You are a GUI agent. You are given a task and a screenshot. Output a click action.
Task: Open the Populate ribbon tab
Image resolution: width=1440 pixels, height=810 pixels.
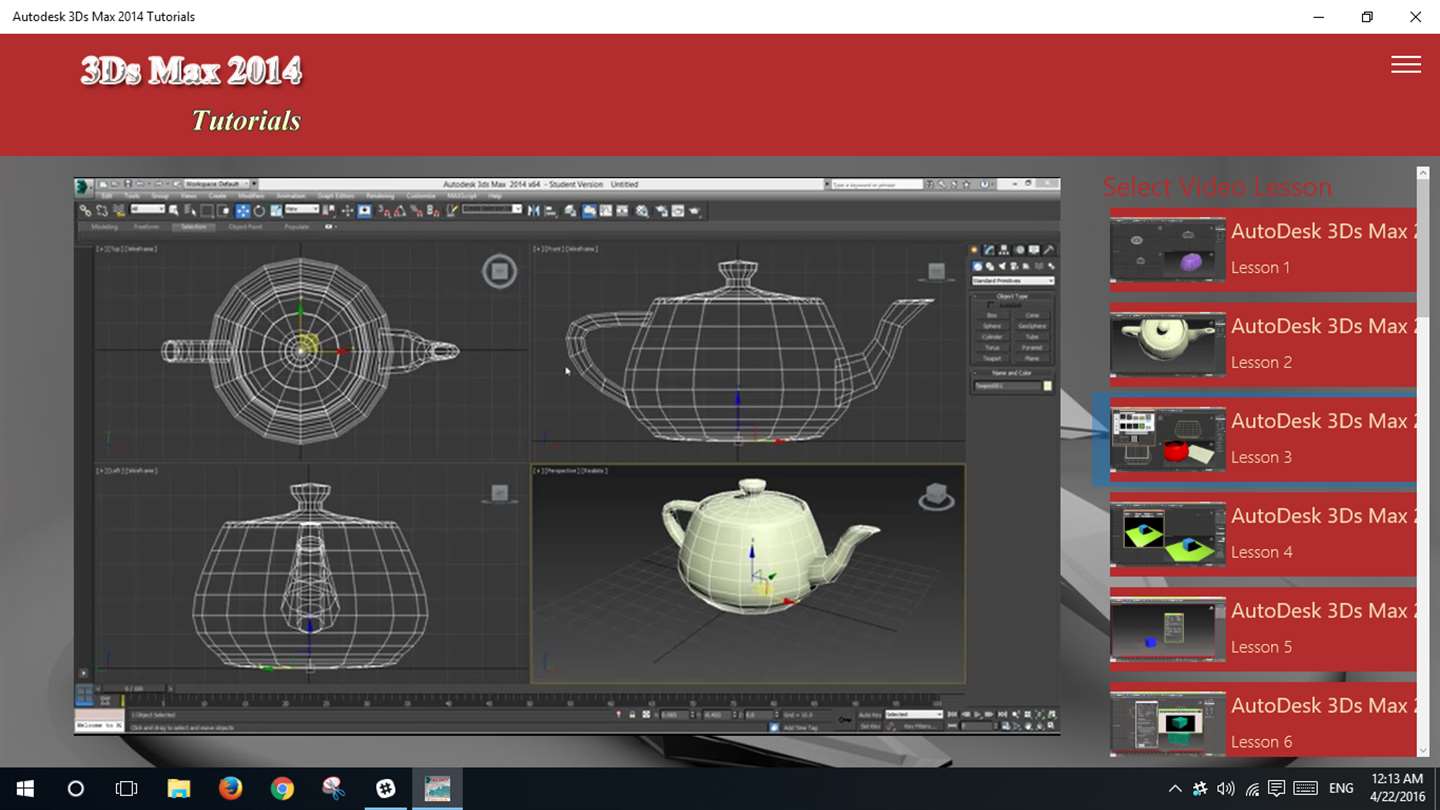pyautogui.click(x=297, y=227)
